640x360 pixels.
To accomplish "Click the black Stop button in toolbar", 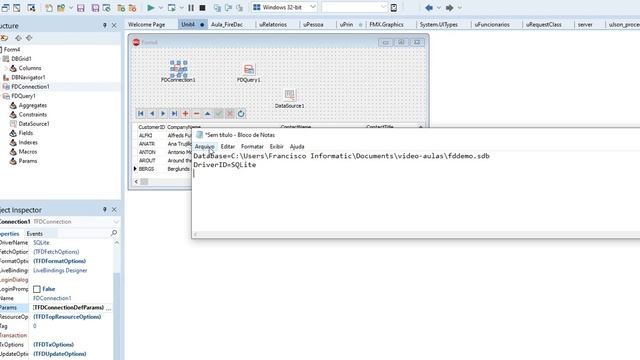I will point(202,7).
